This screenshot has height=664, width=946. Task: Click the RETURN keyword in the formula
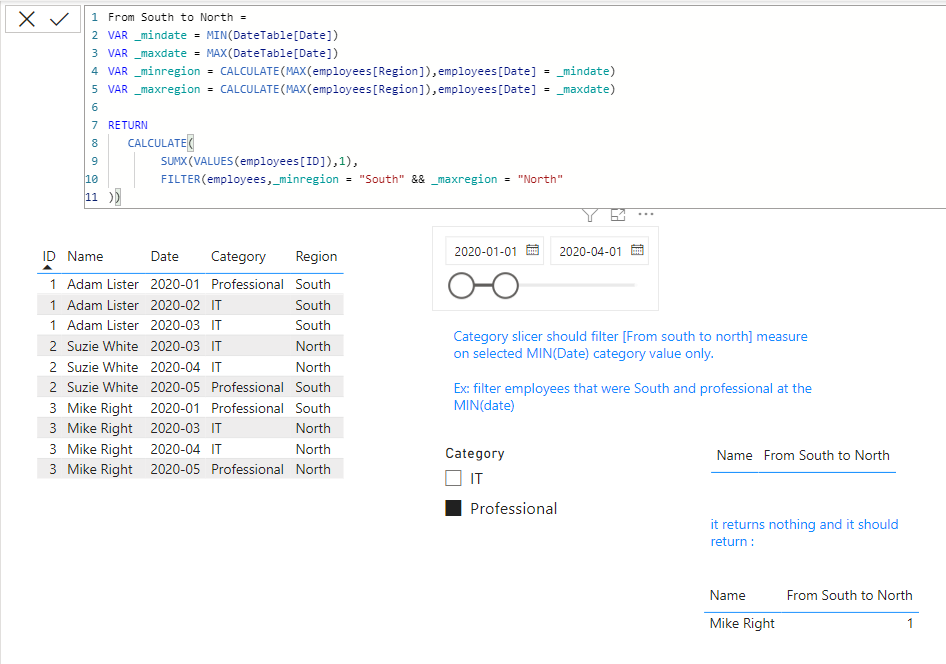coord(128,125)
